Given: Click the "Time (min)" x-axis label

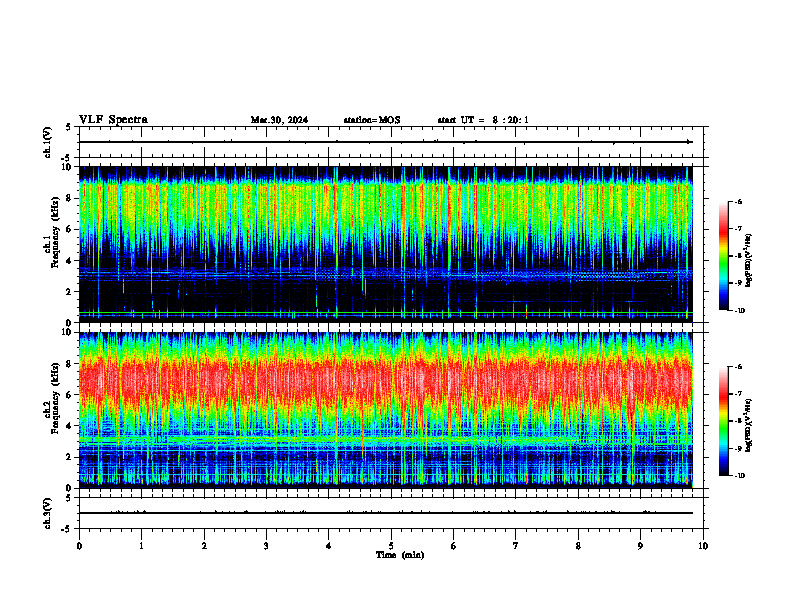Looking at the screenshot, I should [400, 555].
